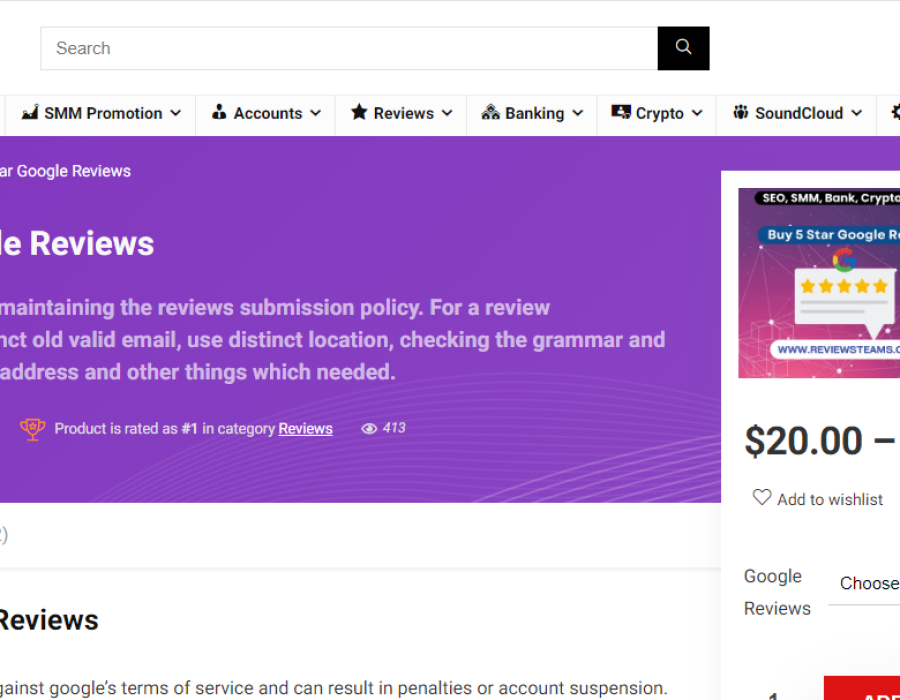This screenshot has height=700, width=900.
Task: Expand the SMM Promotion dropdown chevron
Action: (x=176, y=114)
